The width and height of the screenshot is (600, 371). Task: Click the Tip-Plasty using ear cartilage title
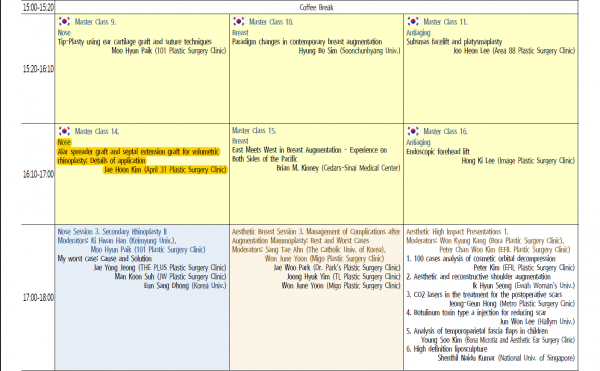135,42
